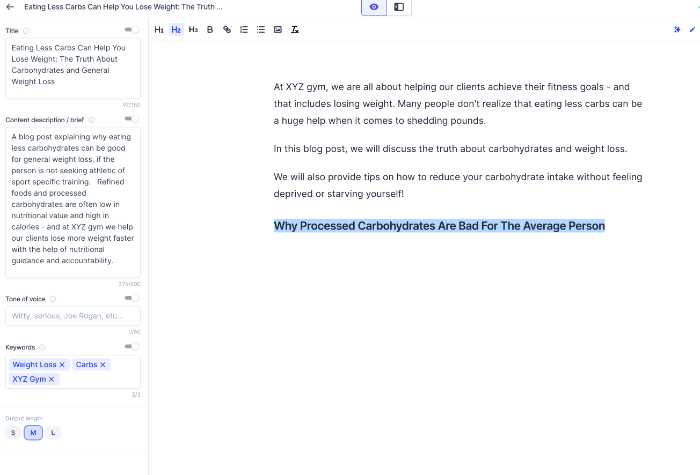
Task: Switch to the eye preview mode tab
Action: pos(374,7)
